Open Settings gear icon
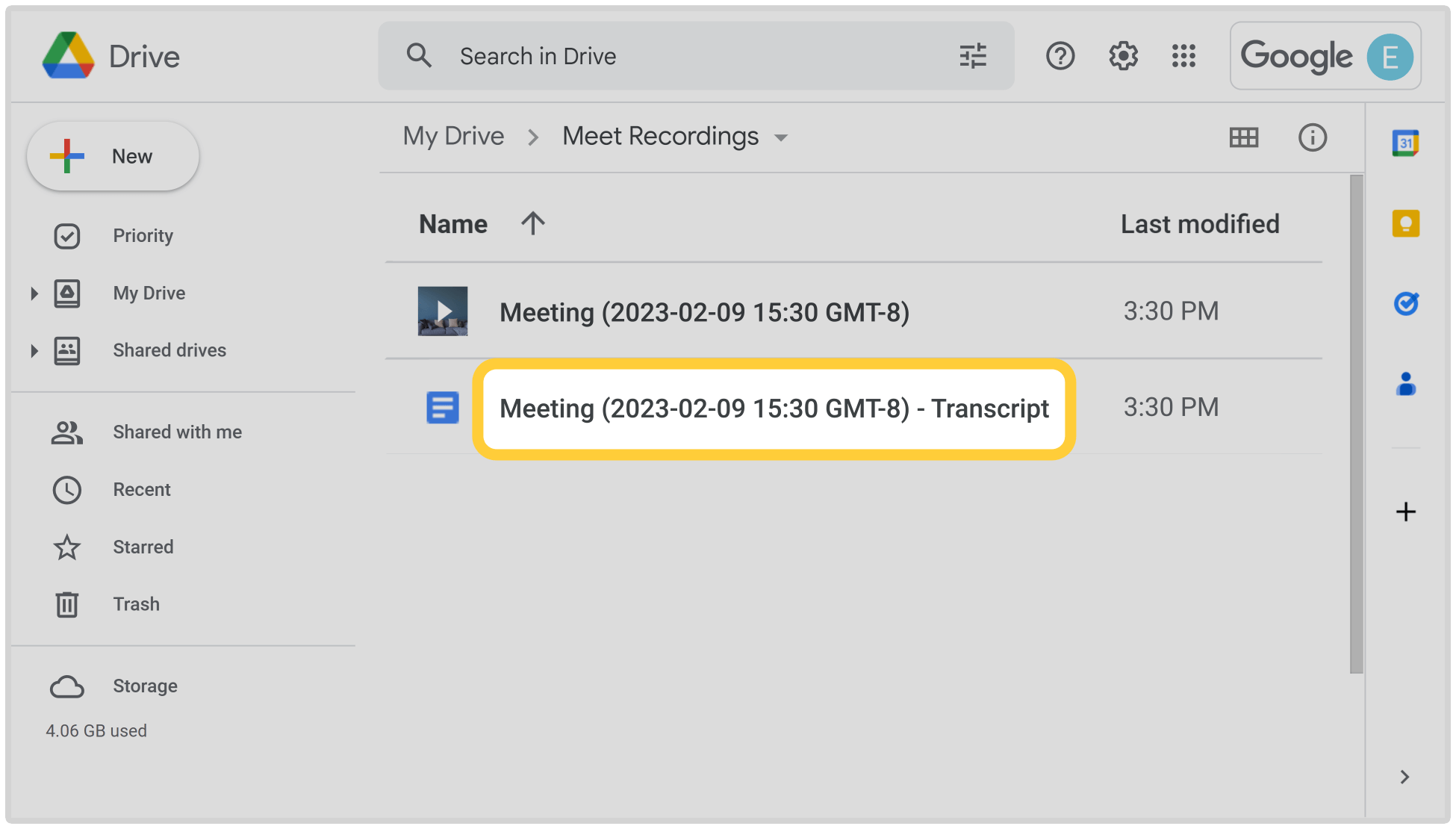Viewport: 1456px width, 829px height. coord(1122,56)
